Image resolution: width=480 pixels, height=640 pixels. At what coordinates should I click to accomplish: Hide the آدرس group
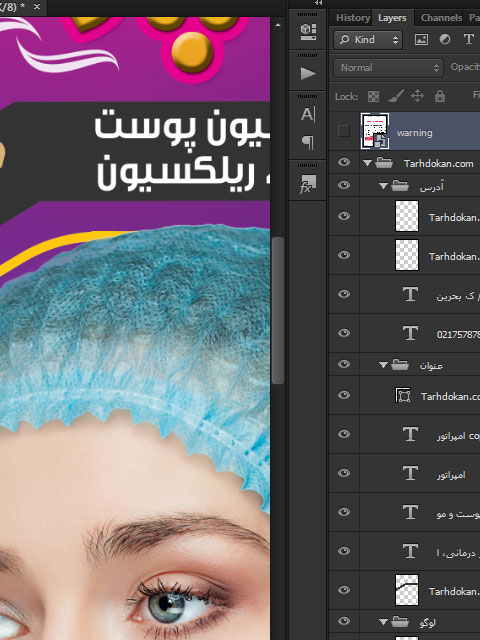[x=344, y=185]
